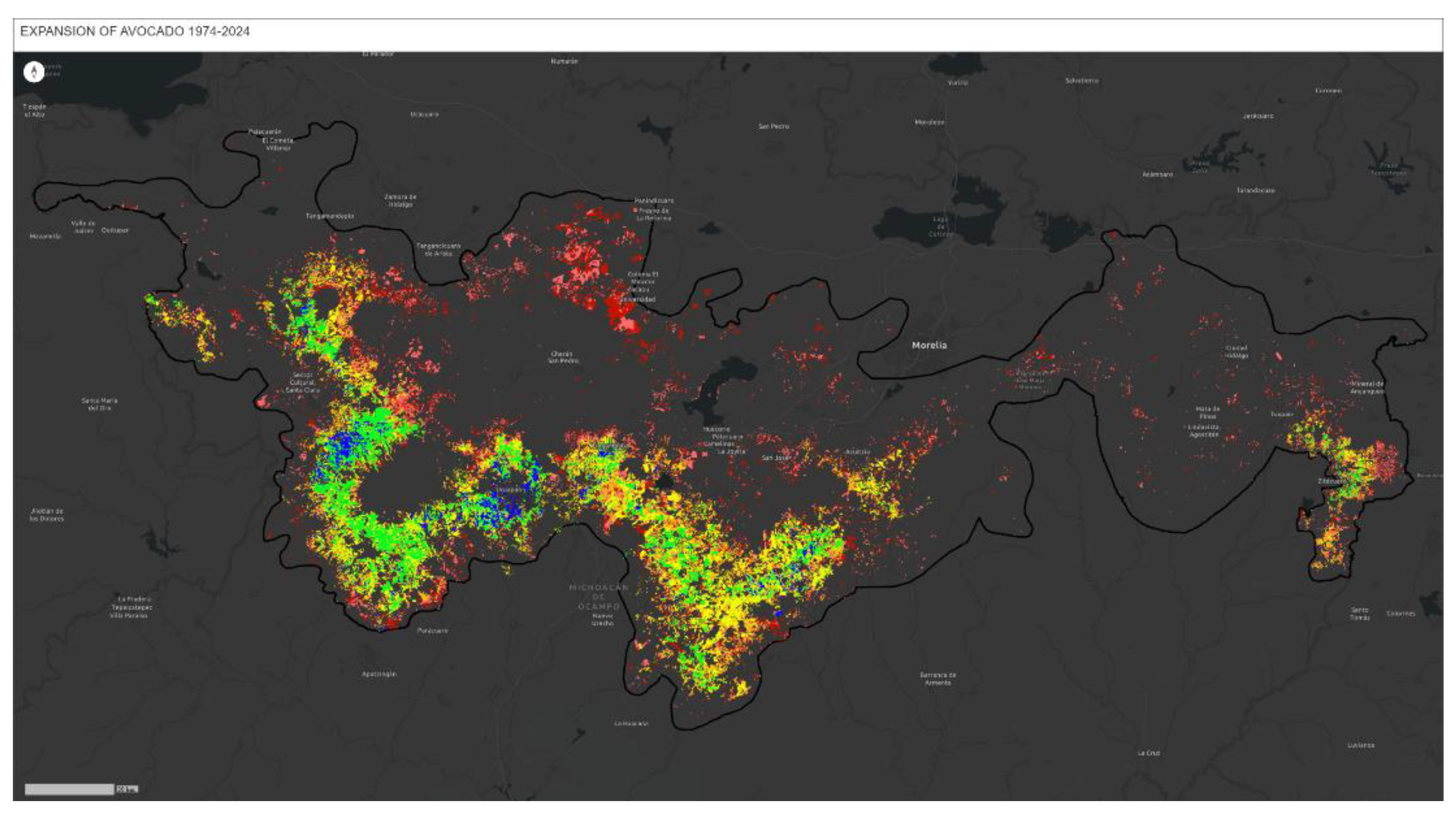The image size is (1456, 813).
Task: Click the Barranca de Armenta label
Action: 937,679
